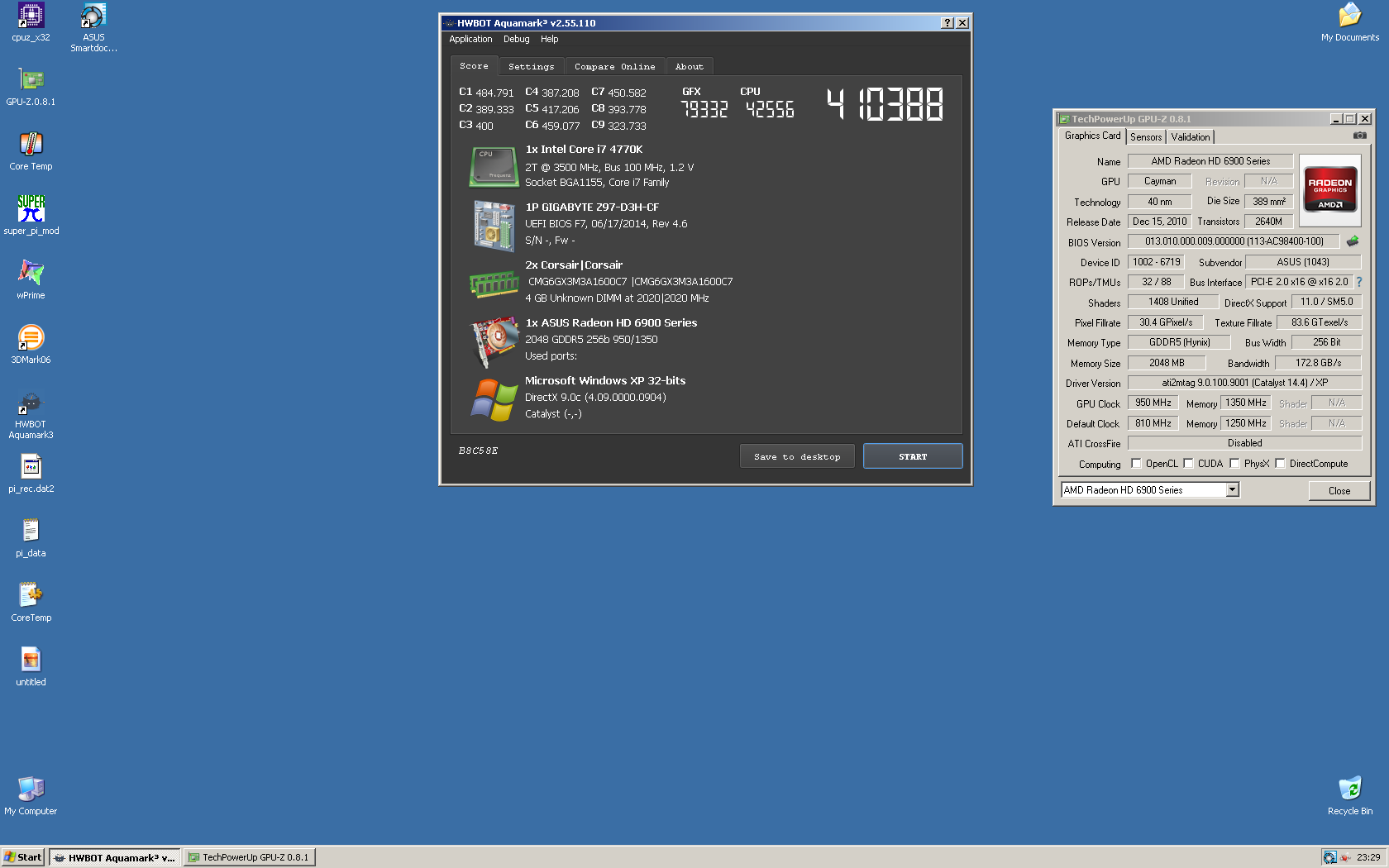Click the motherboard icon in Aquamark
Screen dimensions: 1389x868
(494, 226)
